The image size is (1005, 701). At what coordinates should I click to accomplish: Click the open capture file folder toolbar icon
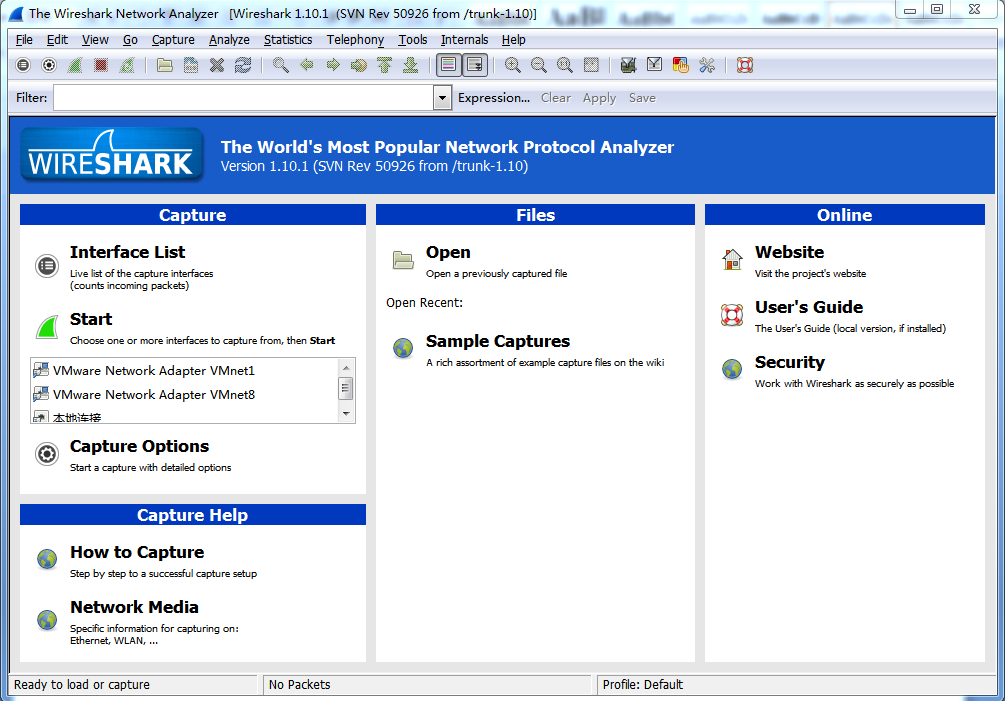point(165,65)
